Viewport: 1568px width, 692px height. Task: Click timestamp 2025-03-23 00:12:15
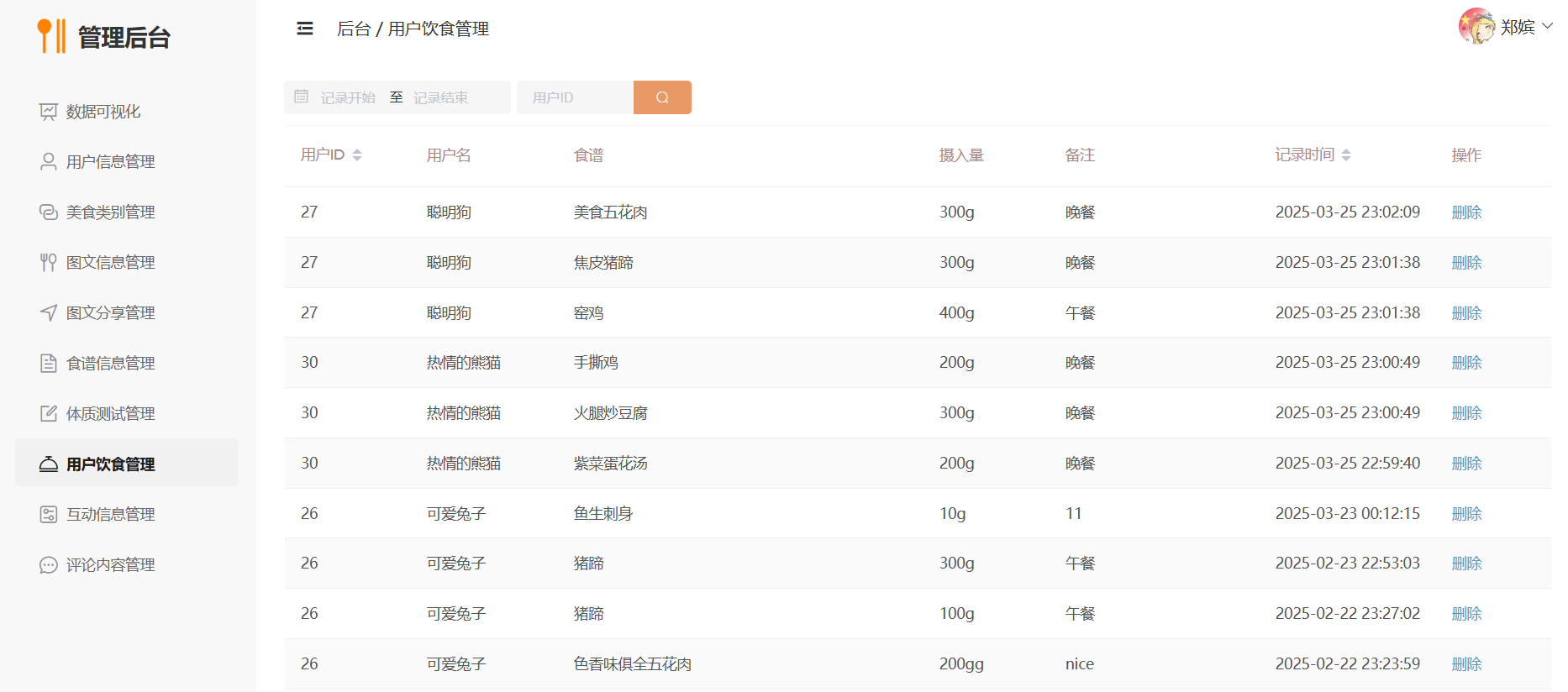1348,514
